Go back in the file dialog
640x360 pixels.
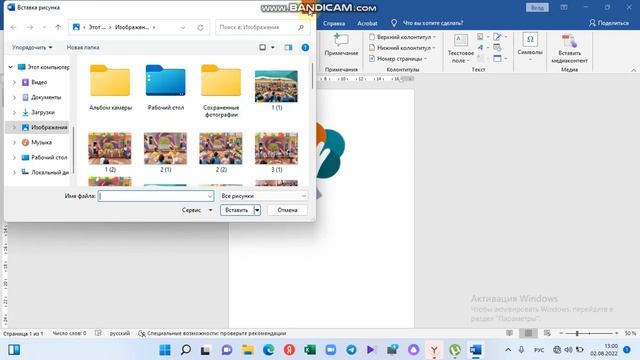coord(13,27)
